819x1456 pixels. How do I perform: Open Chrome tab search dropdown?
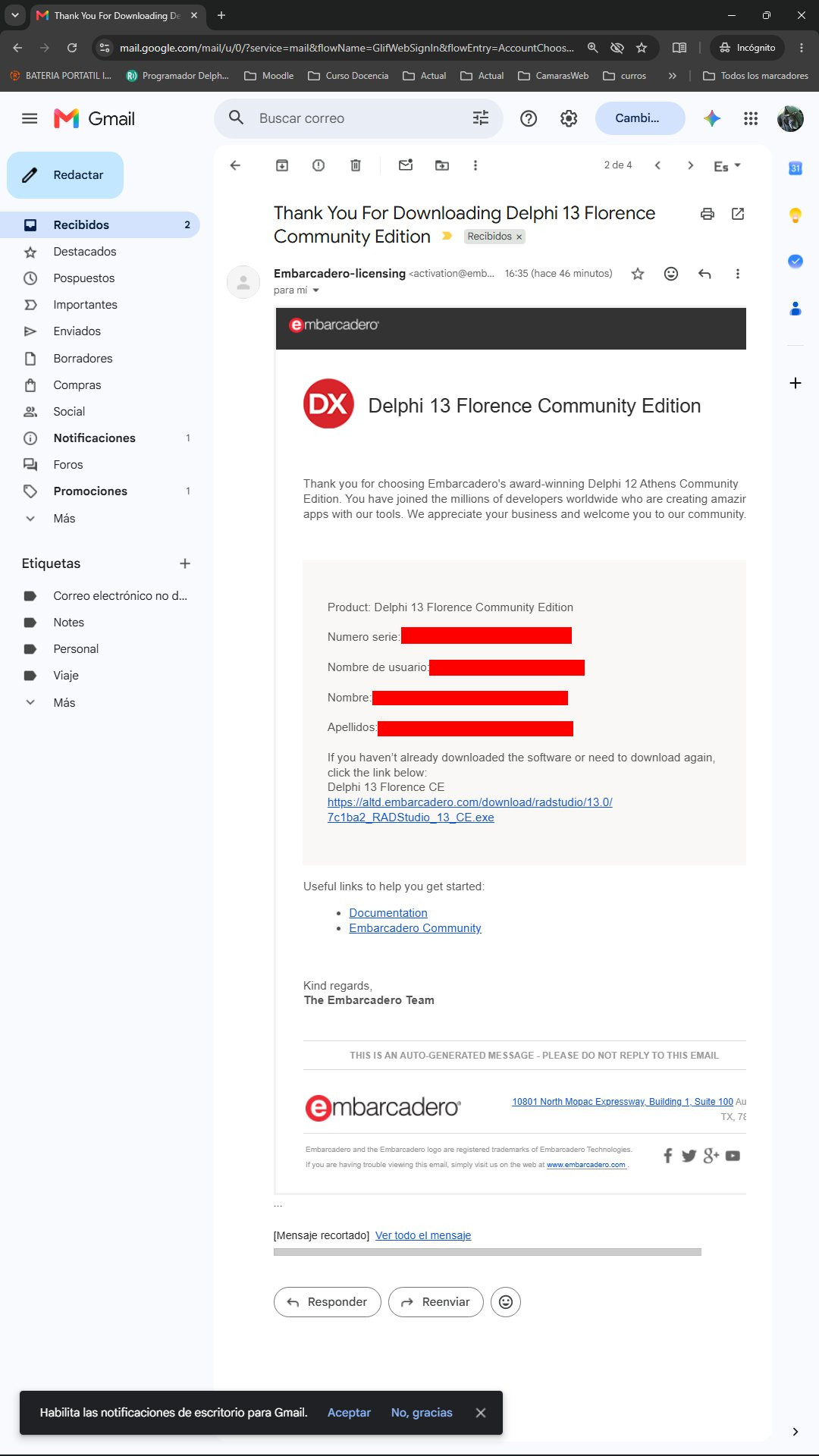pyautogui.click(x=14, y=15)
